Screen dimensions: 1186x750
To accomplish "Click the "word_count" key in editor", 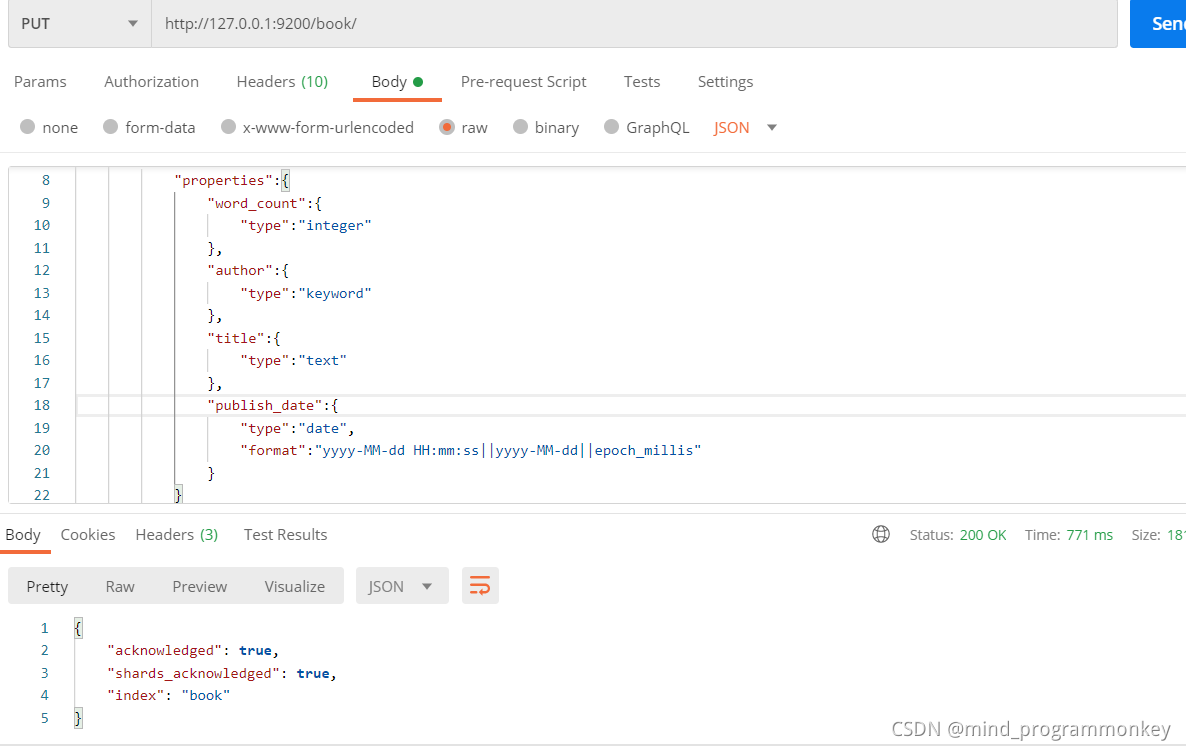I will tap(256, 203).
